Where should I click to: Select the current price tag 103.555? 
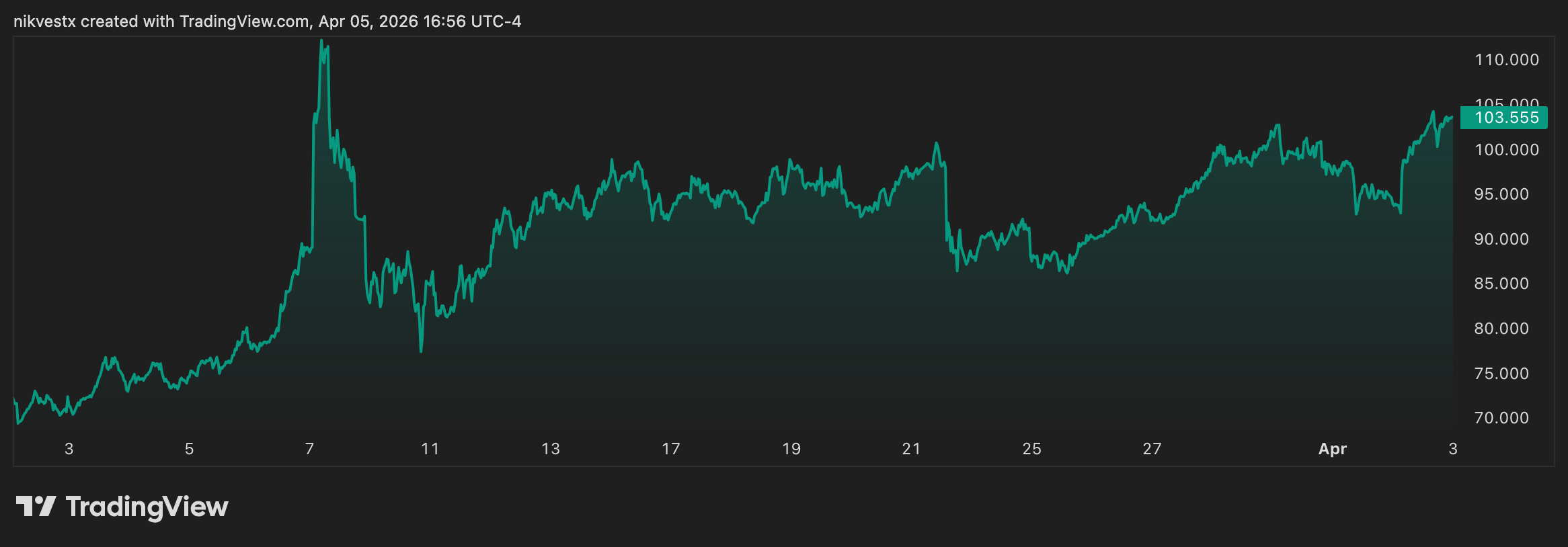click(x=1506, y=118)
